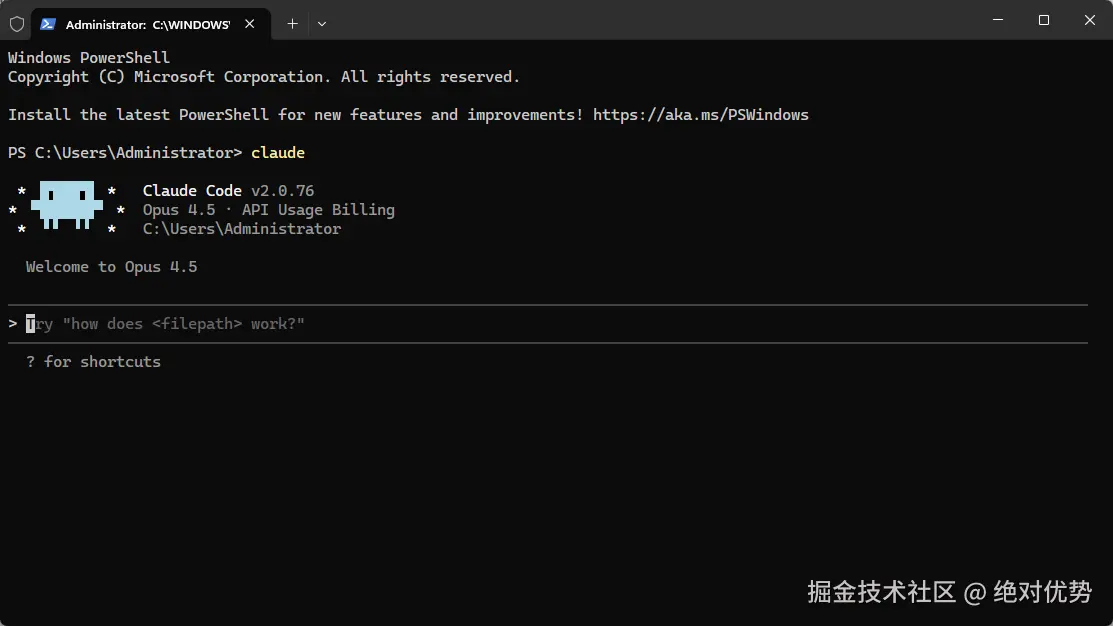Open the aka.ms/PSWindows link
The width and height of the screenshot is (1113, 626).
[700, 115]
